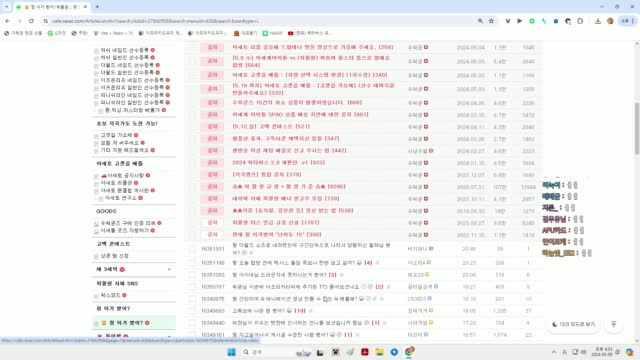
Task: Tick the checkbox of the post with [2] comments
Action: [192, 287]
